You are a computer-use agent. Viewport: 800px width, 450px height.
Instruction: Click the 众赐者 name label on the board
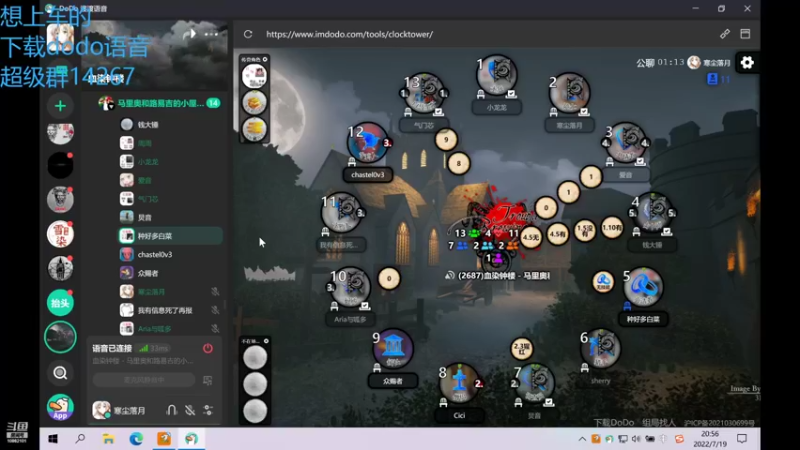[x=392, y=381]
